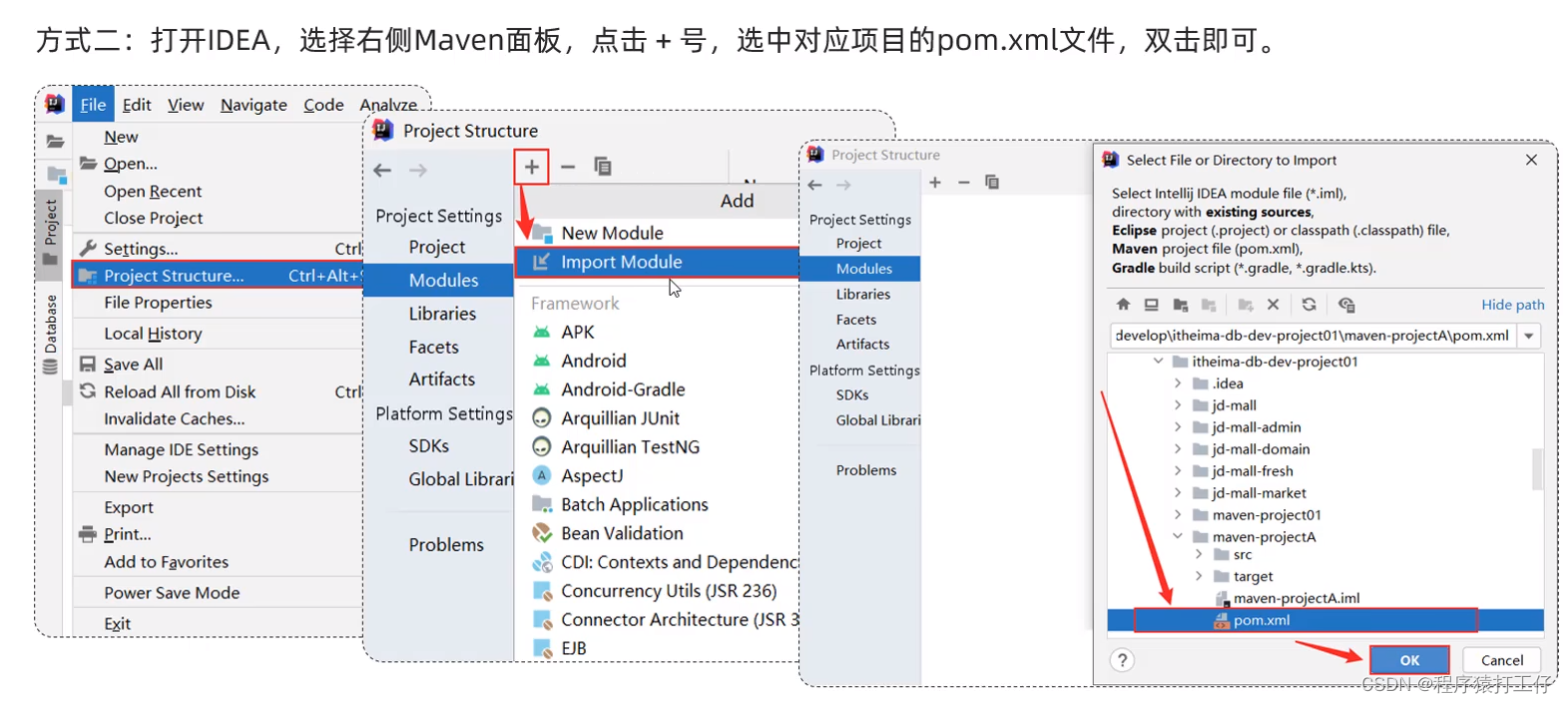Select Modules in middle Project Structure sidebar
The height and width of the screenshot is (703, 1568).
click(x=439, y=281)
